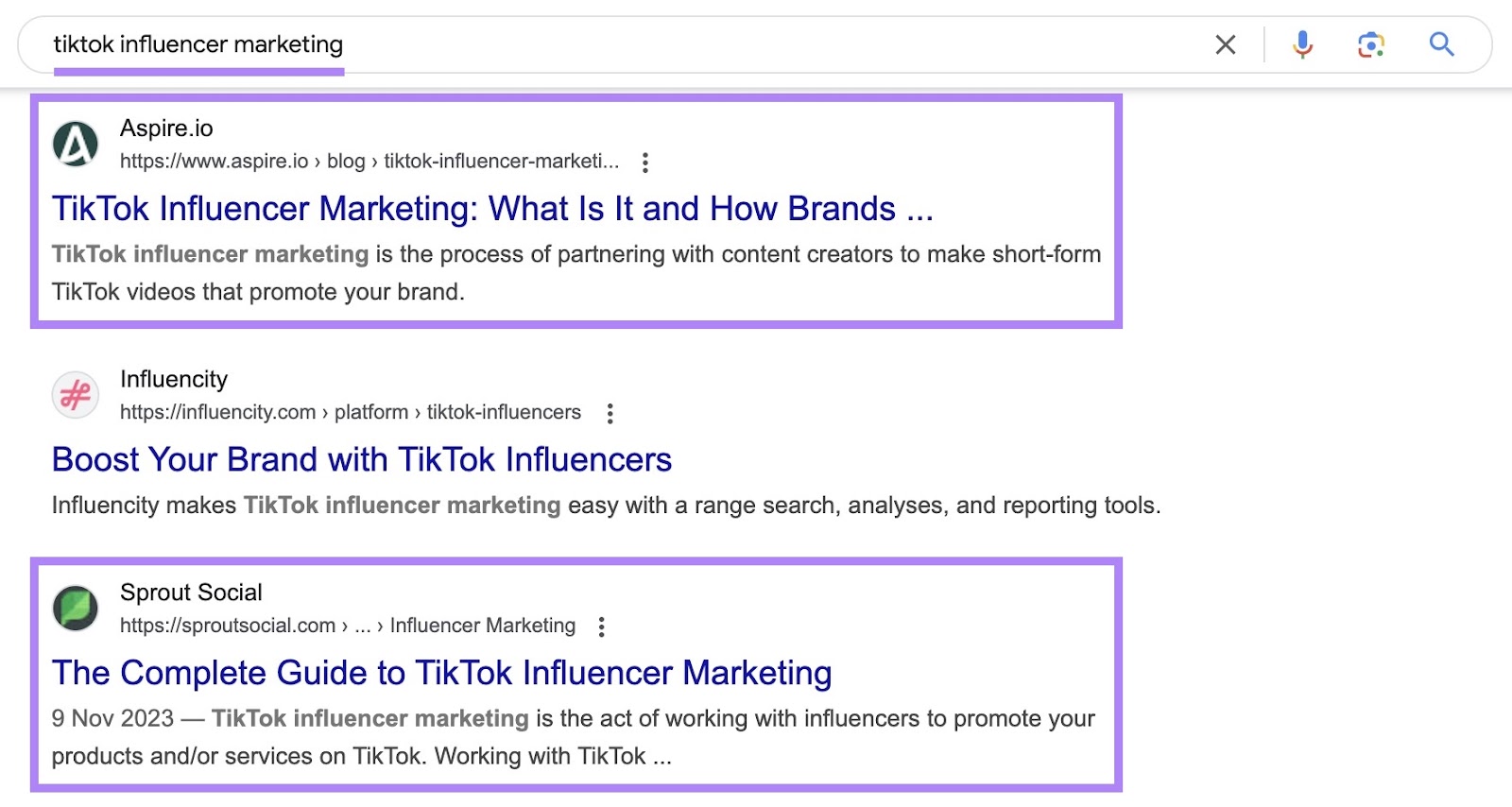
Task: Open The Complete Guide to TikTok Influencer Marketing
Action: coord(441,673)
